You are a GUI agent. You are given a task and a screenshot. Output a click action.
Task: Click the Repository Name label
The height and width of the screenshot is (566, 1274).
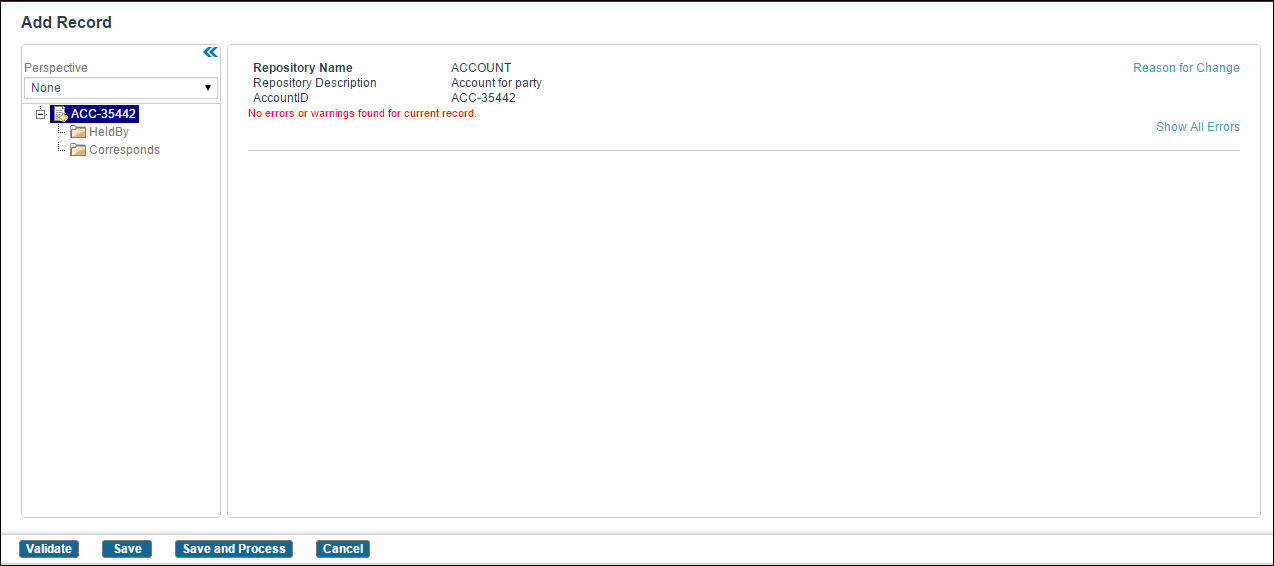[303, 68]
